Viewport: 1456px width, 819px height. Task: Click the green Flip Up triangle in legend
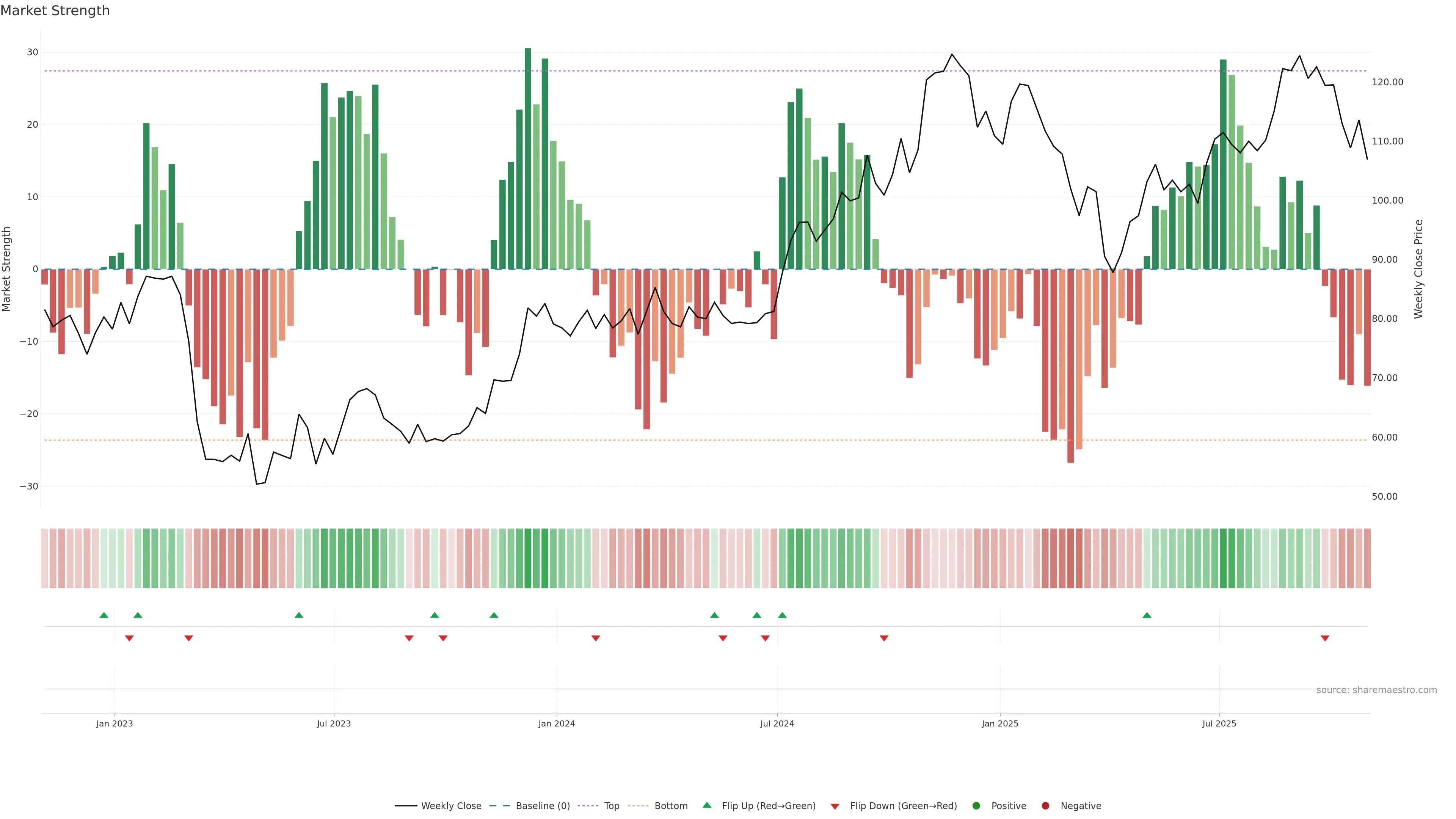[706, 805]
